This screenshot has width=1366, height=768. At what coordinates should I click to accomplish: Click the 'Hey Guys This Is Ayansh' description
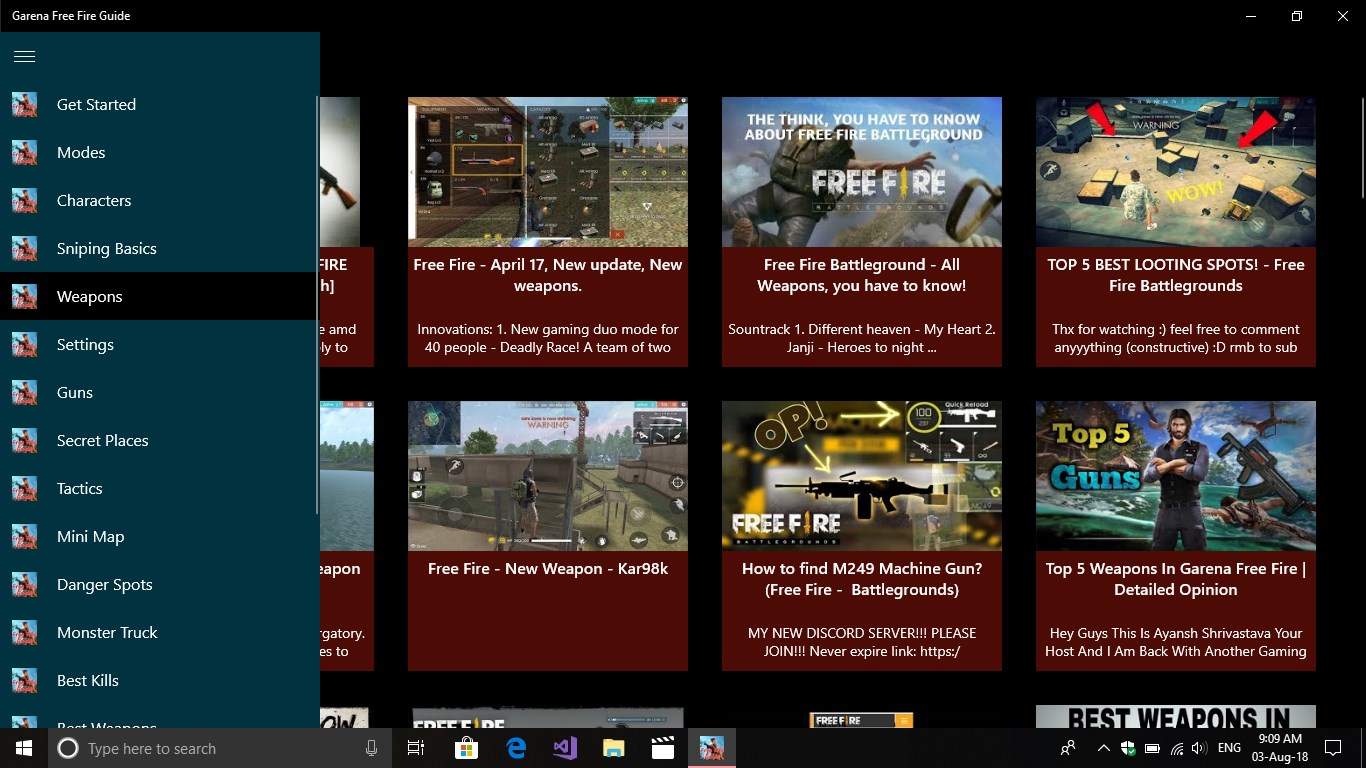tap(1176, 642)
